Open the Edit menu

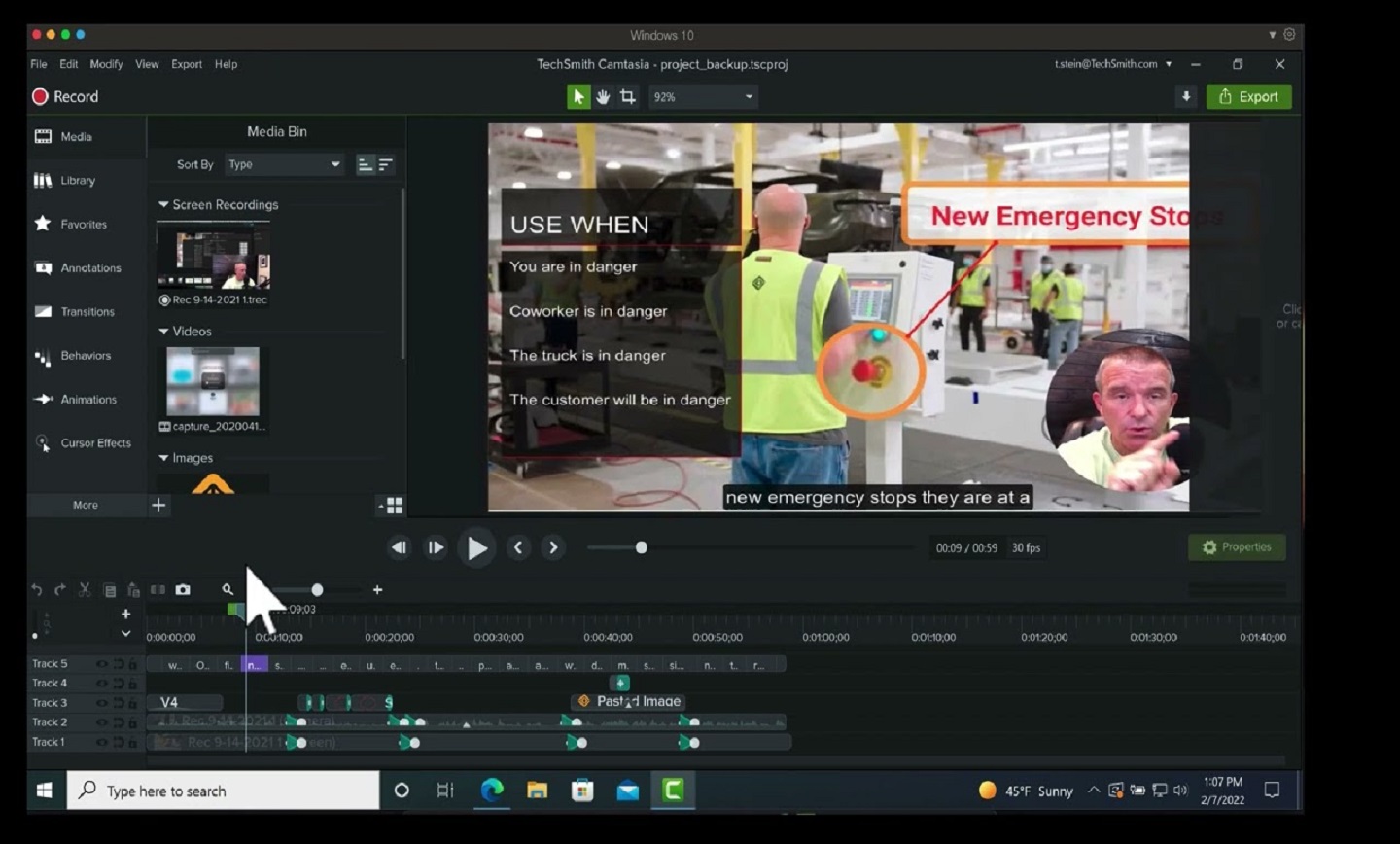coord(69,64)
